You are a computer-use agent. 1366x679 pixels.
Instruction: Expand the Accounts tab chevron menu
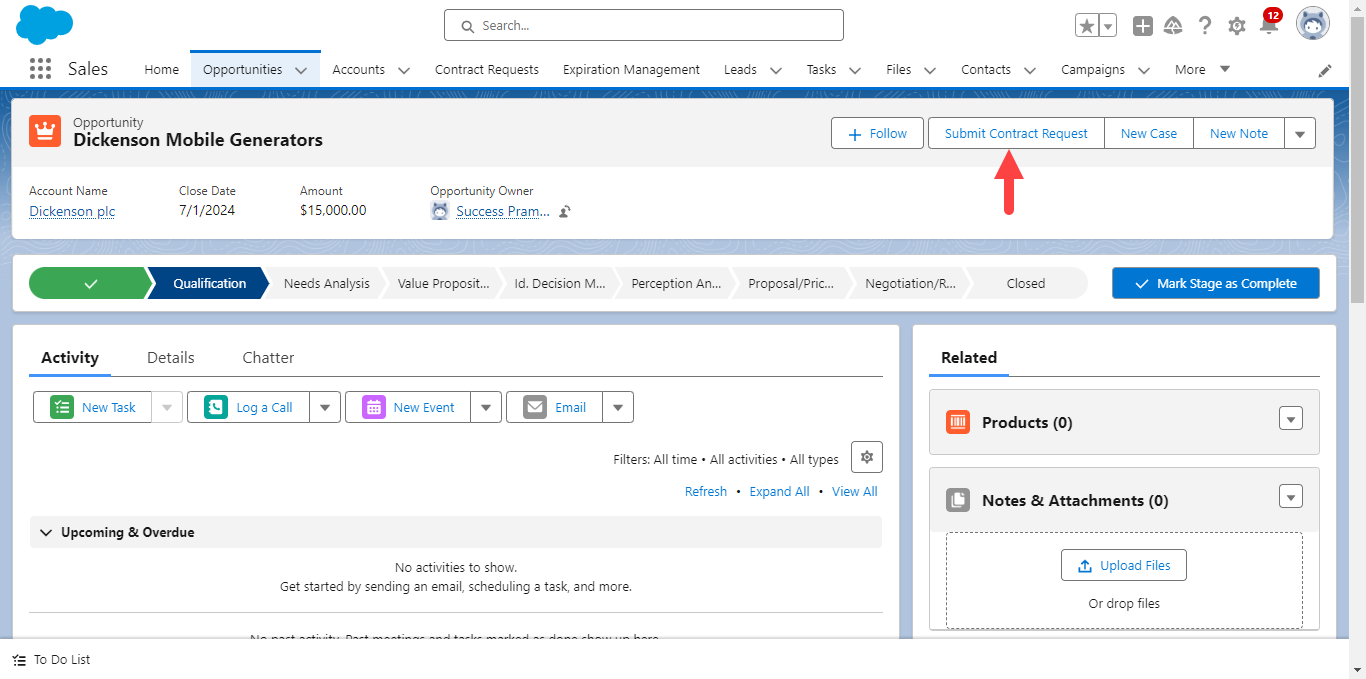click(403, 70)
